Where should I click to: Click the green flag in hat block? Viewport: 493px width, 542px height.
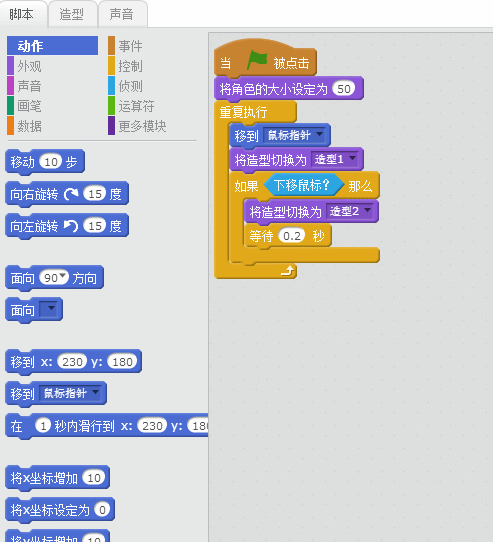pos(257,59)
